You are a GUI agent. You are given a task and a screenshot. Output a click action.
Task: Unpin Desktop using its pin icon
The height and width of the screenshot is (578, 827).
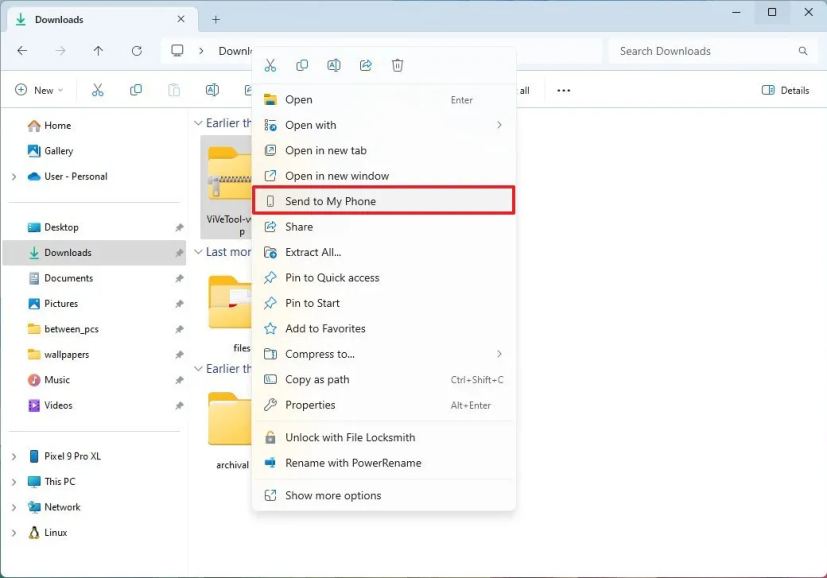point(179,227)
